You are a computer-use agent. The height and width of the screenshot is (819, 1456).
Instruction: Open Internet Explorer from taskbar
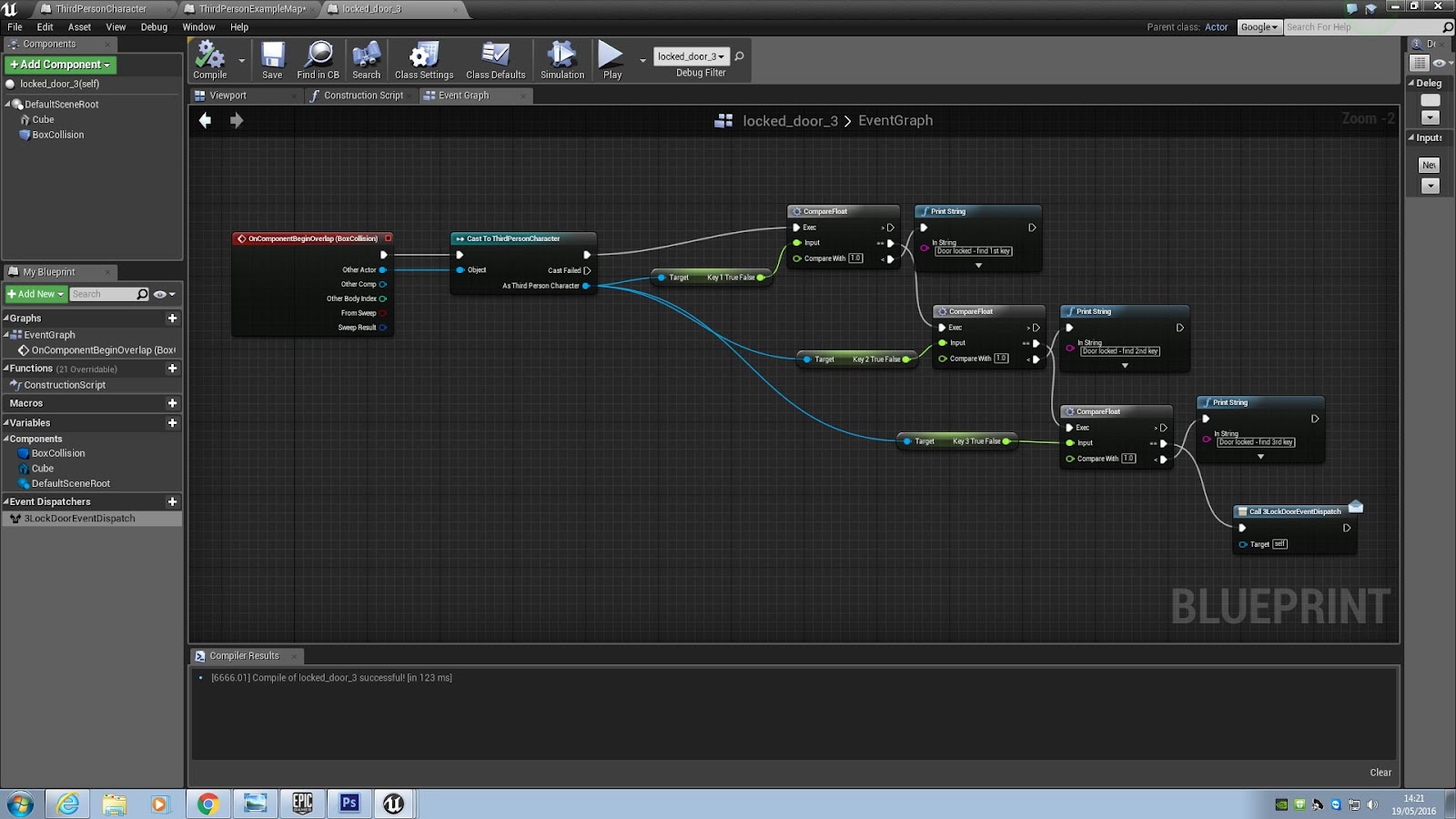[x=68, y=804]
